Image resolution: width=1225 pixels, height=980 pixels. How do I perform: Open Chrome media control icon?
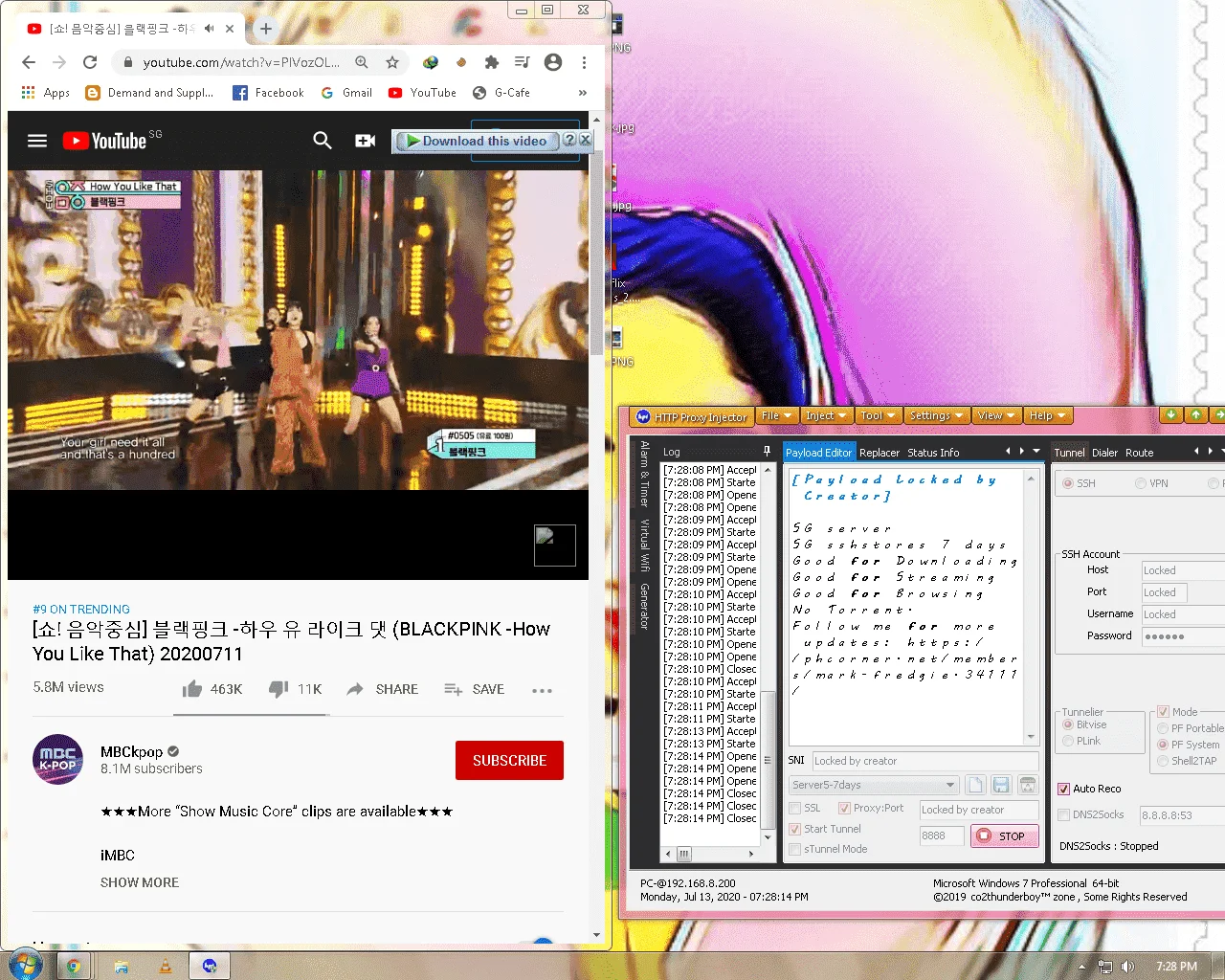523,62
